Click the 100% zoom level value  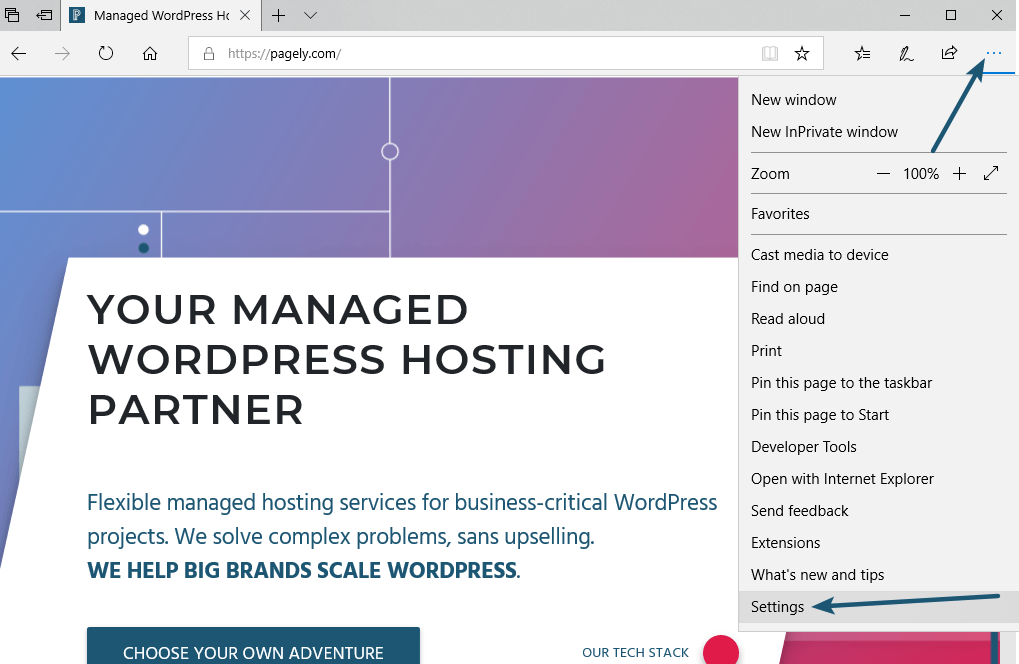tap(921, 173)
